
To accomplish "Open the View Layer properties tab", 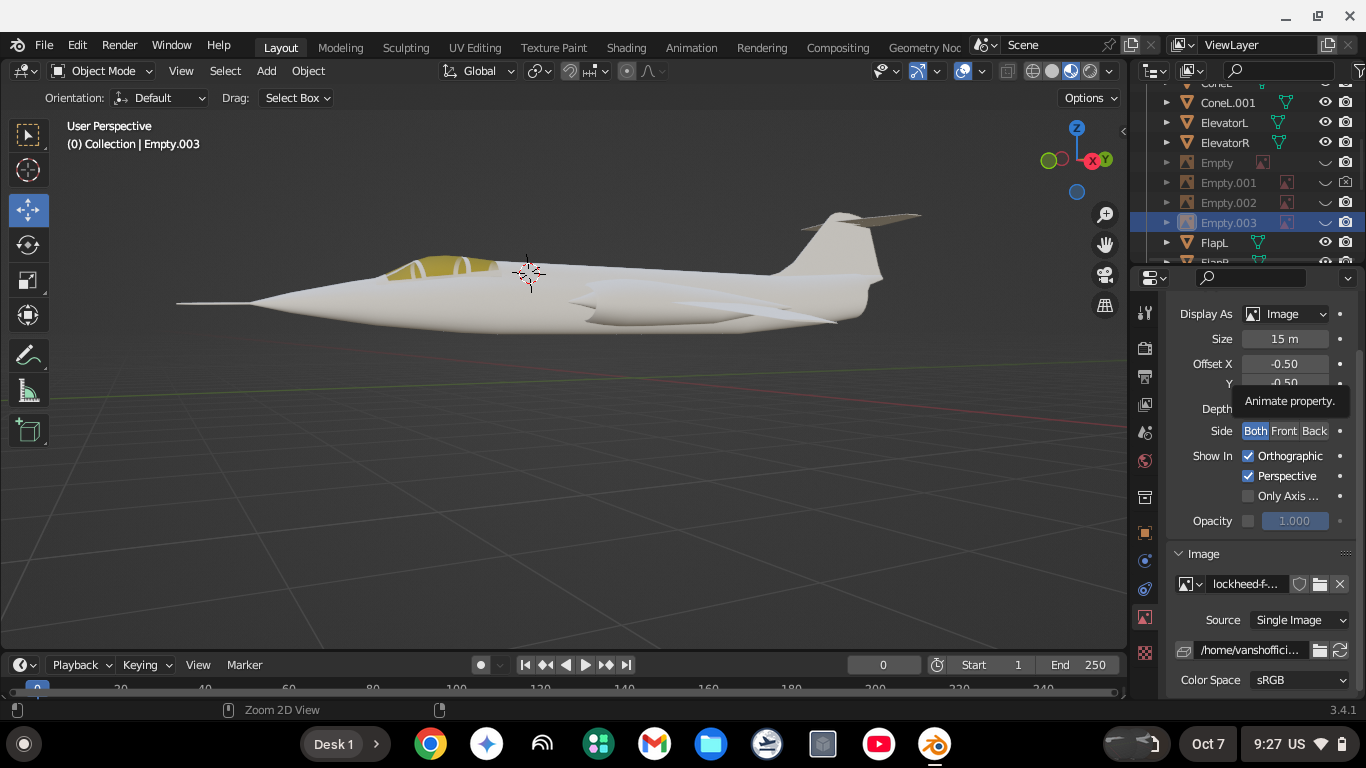I will click(1145, 404).
